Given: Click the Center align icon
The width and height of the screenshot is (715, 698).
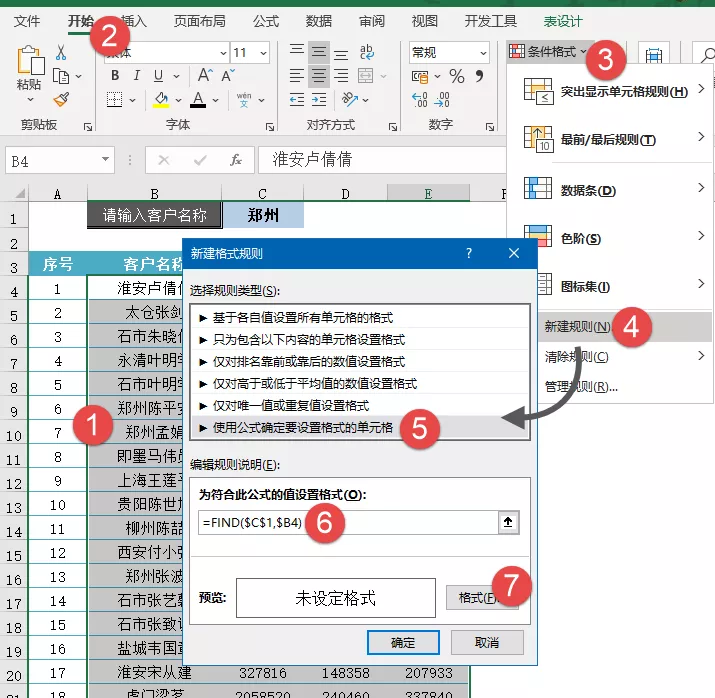Looking at the screenshot, I should tap(319, 76).
